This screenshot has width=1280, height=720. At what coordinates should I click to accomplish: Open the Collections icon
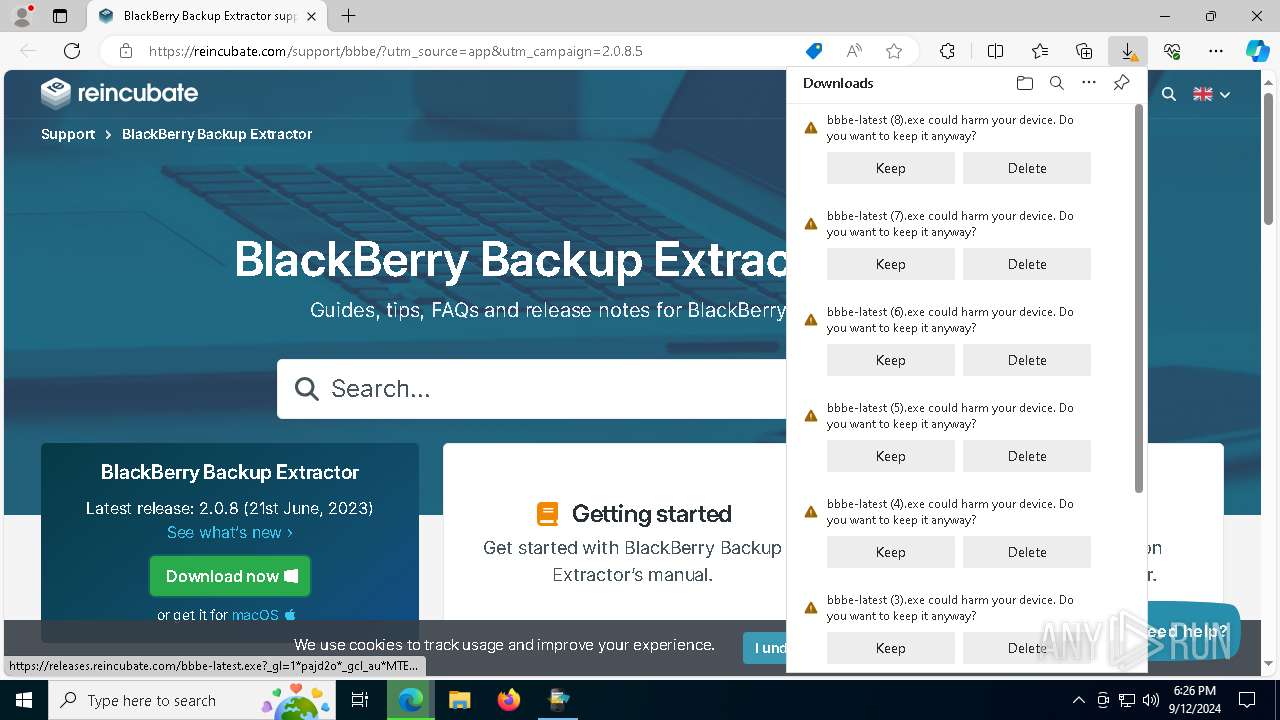(1084, 51)
